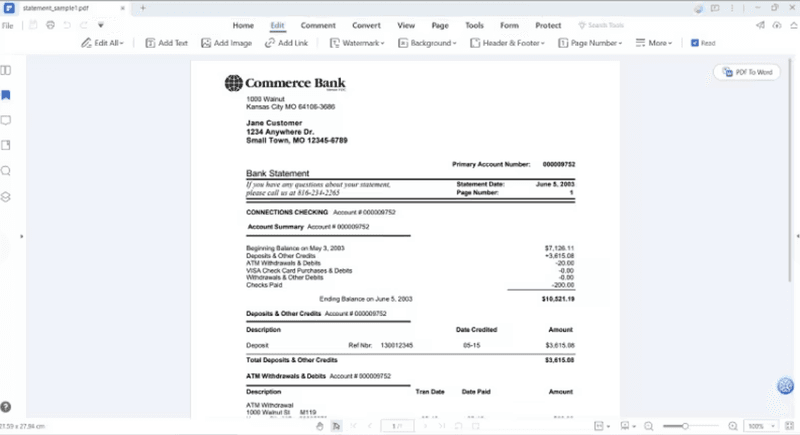Collapse the ribbon with up-arrow icon
This screenshot has height=435, width=800.
(794, 25)
